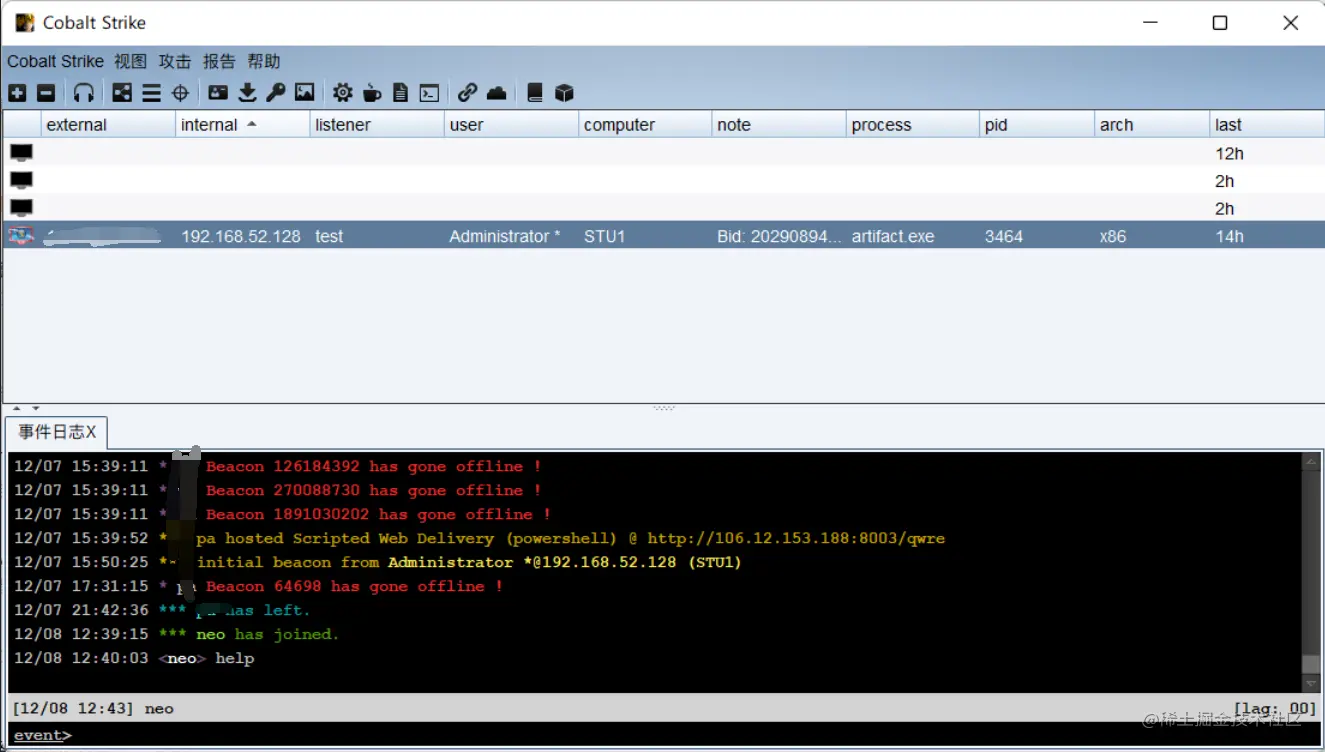The image size is (1325, 752).
Task: Click the event log scrollbar up arrow
Action: coord(1311,461)
